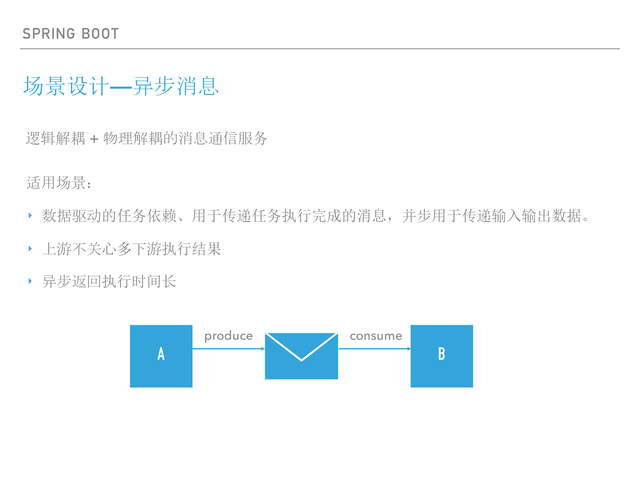Click the 适用场景 heading text
This screenshot has height=480, width=640.
point(59,183)
